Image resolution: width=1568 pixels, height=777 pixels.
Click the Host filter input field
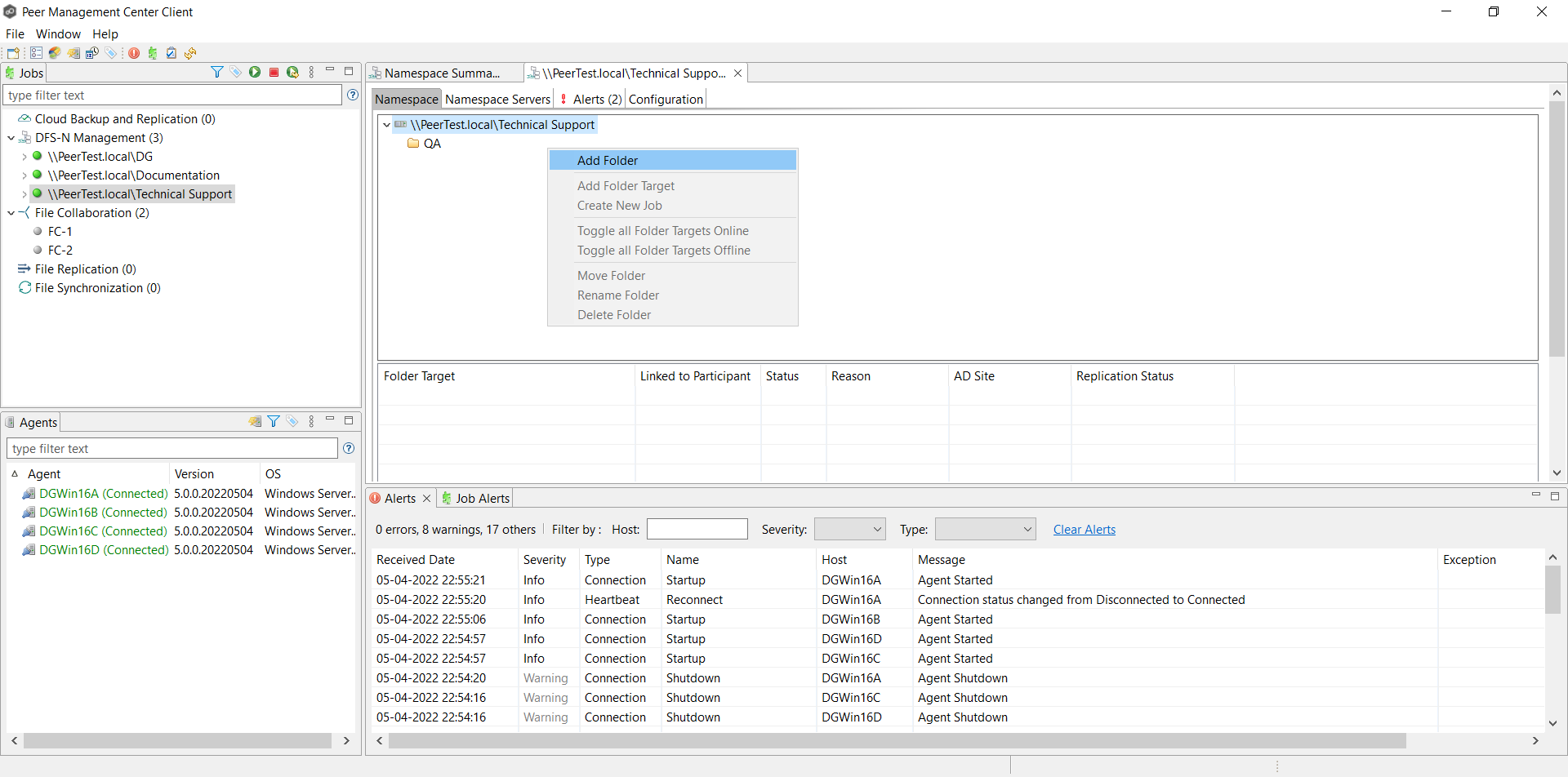pyautogui.click(x=697, y=529)
